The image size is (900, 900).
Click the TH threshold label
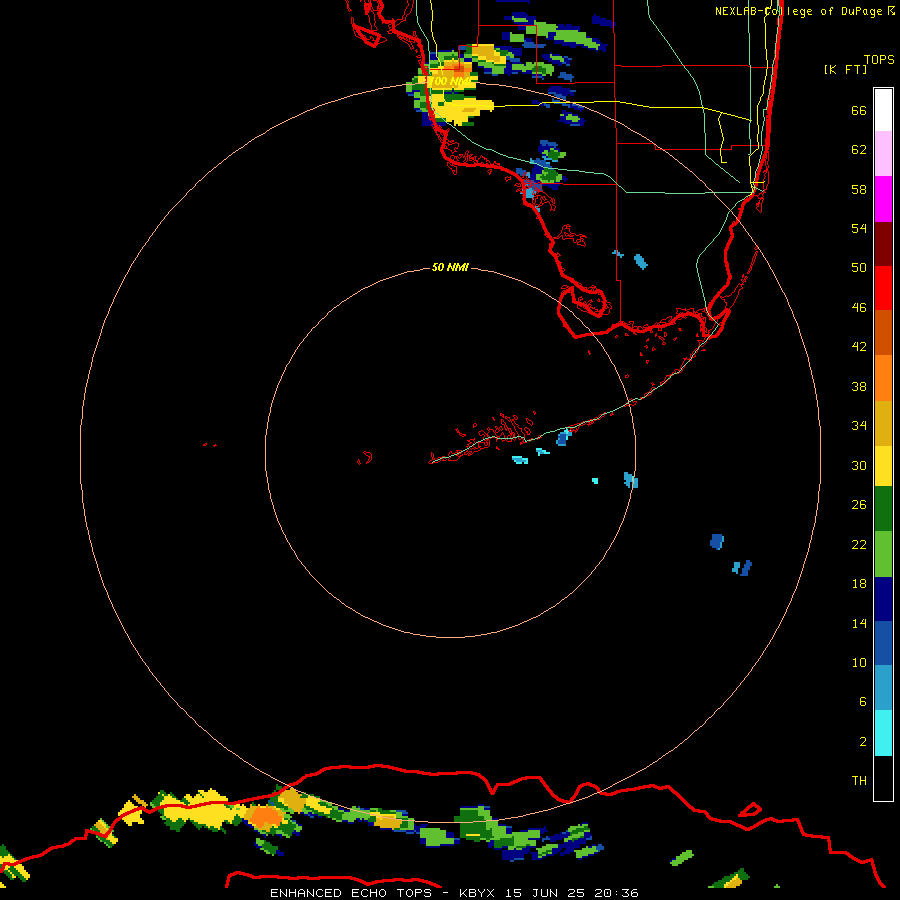(859, 781)
